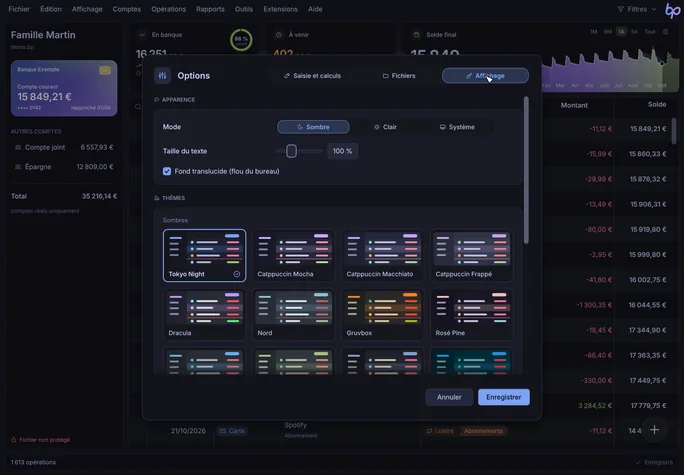Screen dimensions: 684x475
Task: Open the Fichier menu
Action: 19,9
